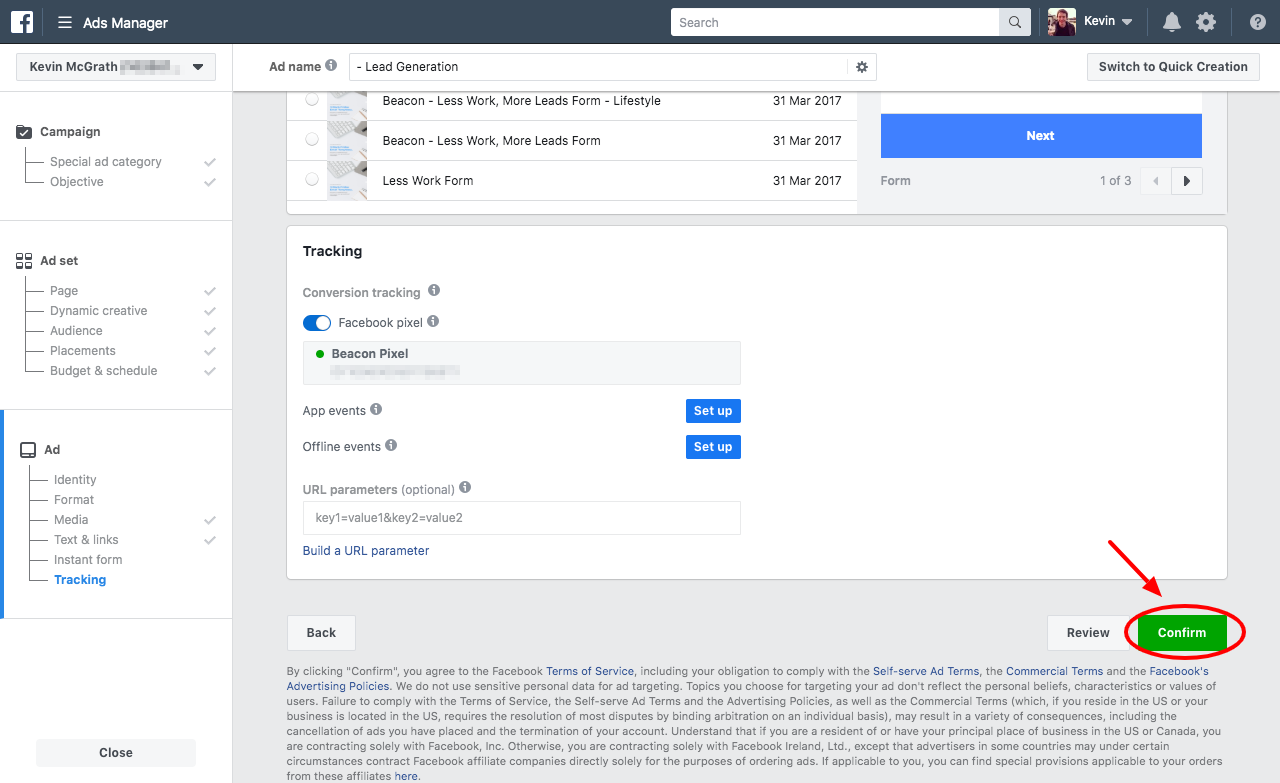
Task: Open Instant form section in sidebar
Action: click(x=88, y=560)
